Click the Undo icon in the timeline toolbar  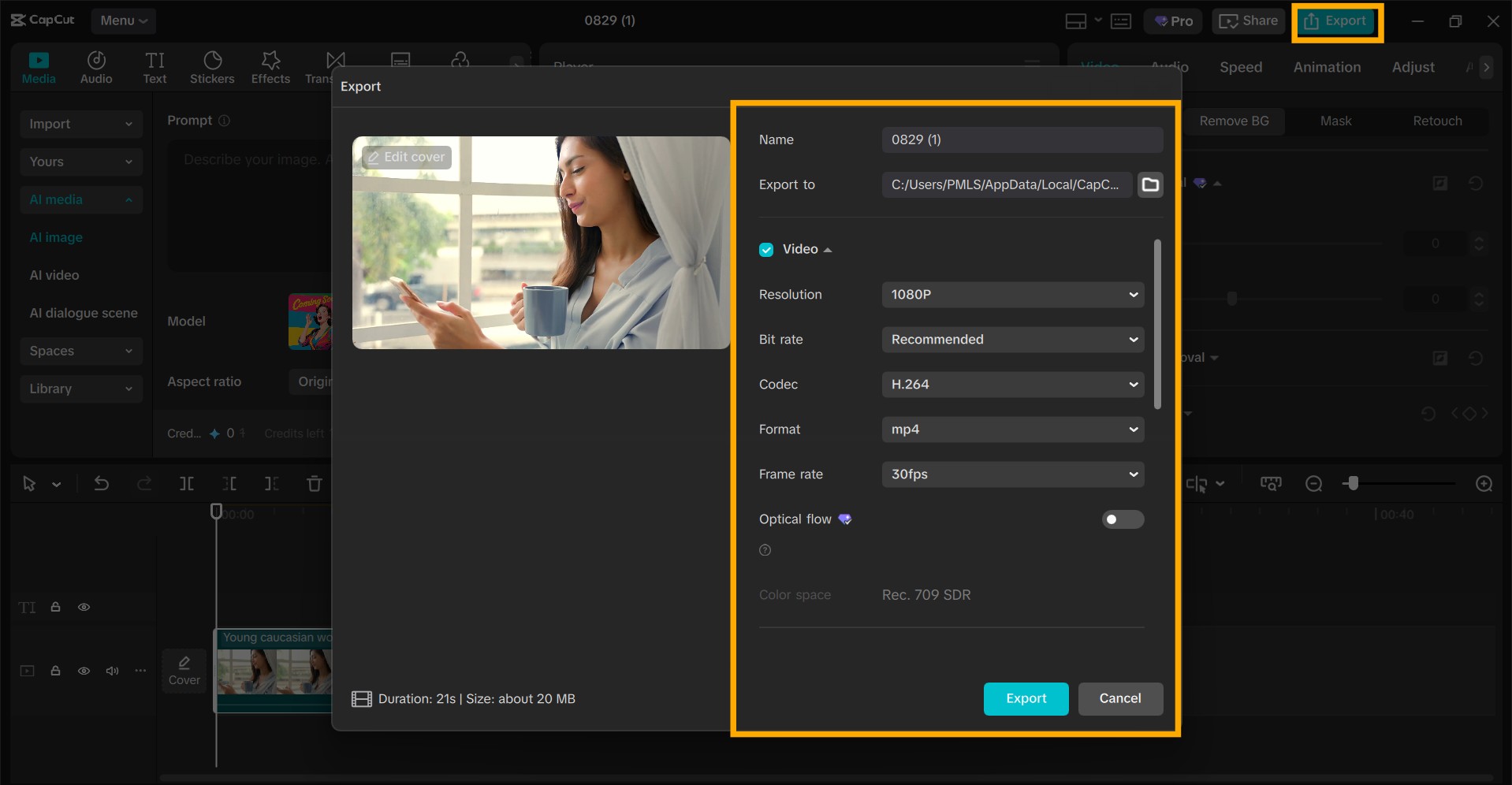tap(102, 483)
